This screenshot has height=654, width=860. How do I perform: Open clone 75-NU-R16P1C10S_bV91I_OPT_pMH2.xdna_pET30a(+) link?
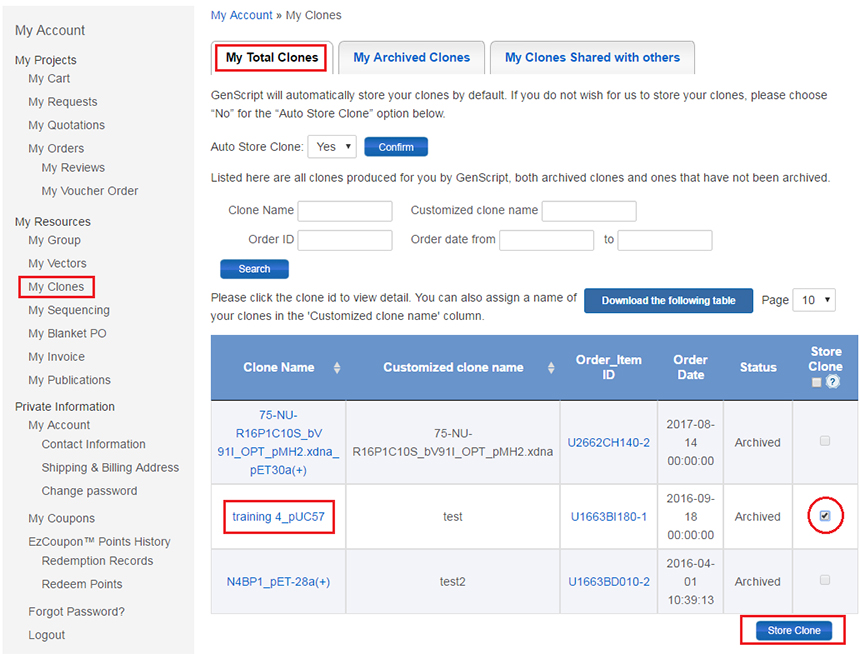pos(278,443)
